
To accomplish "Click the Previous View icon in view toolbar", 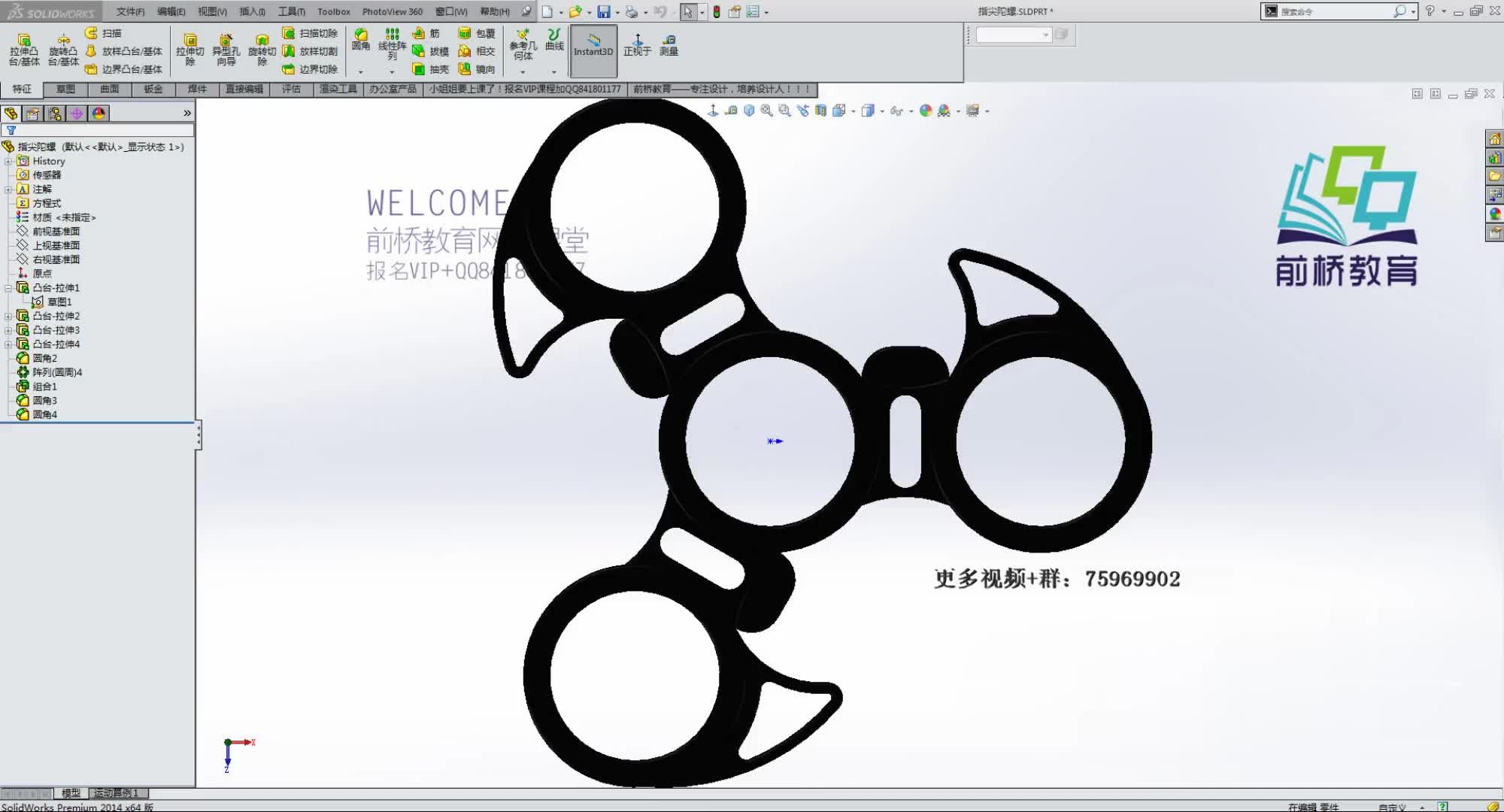I will (x=802, y=111).
